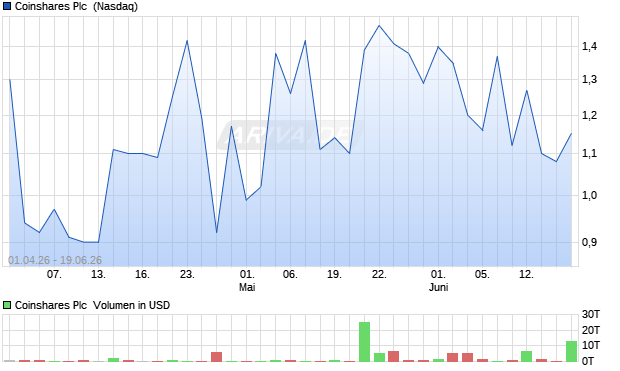Click the '23.' date axis label
The height and width of the screenshot is (371, 620).
tap(187, 274)
